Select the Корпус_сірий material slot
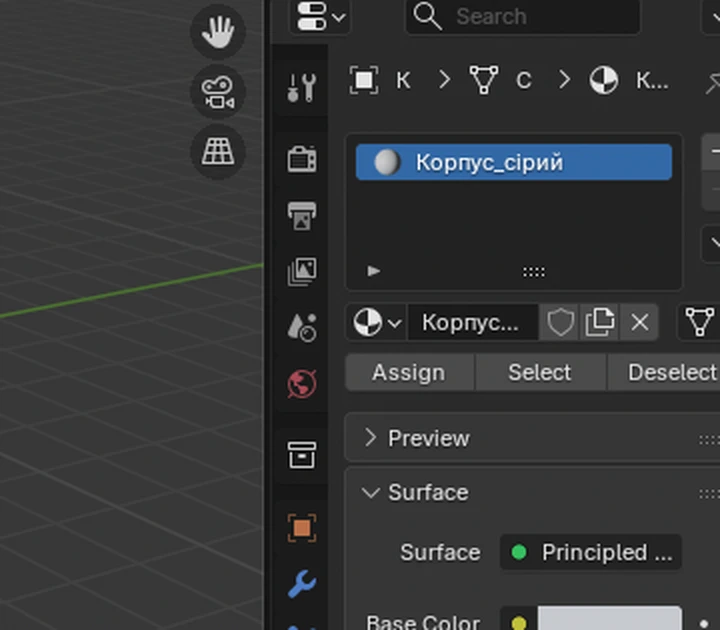The image size is (720, 630). pos(514,162)
